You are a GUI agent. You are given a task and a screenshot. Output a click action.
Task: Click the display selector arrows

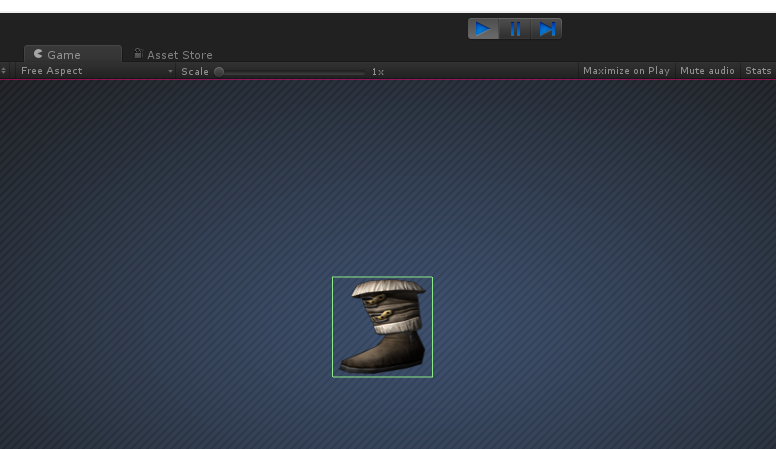click(3, 71)
